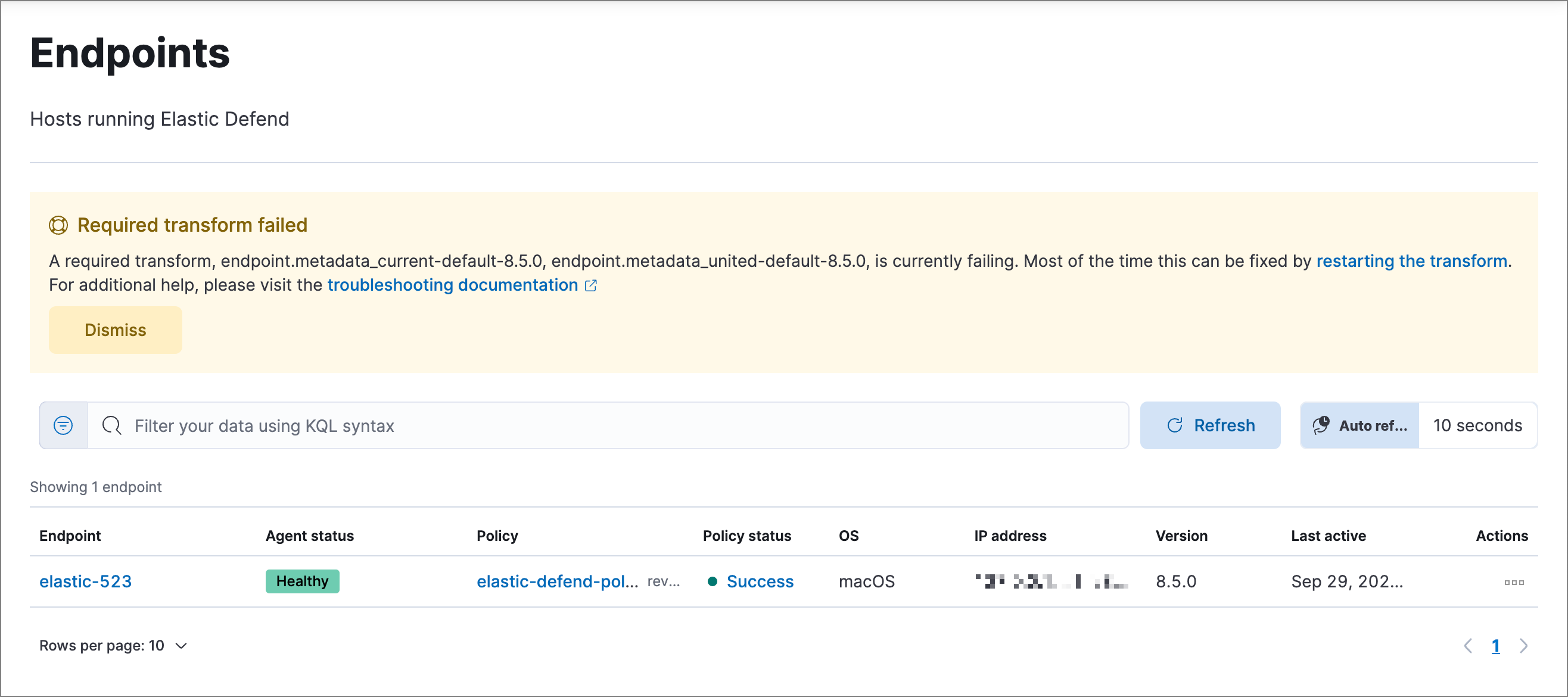
Task: Open the 10 seconds refresh interval dropdown
Action: coord(1478,425)
